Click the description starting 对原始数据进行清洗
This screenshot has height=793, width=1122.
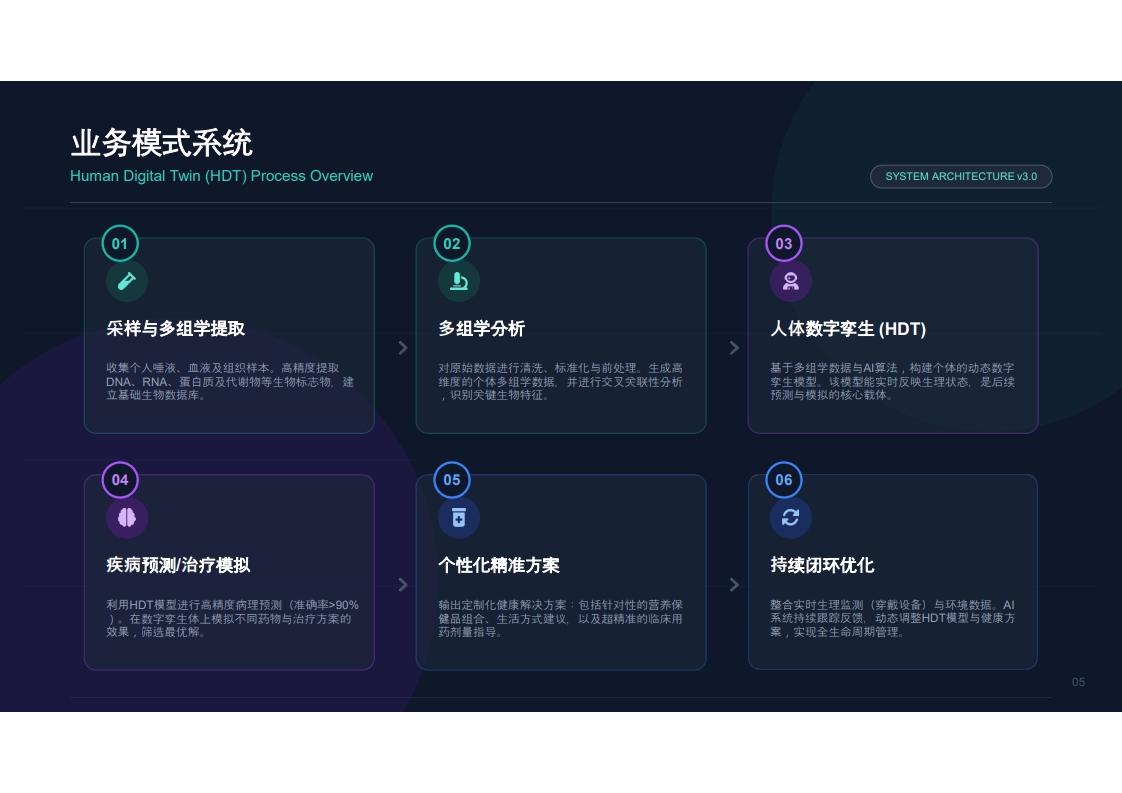click(x=560, y=381)
